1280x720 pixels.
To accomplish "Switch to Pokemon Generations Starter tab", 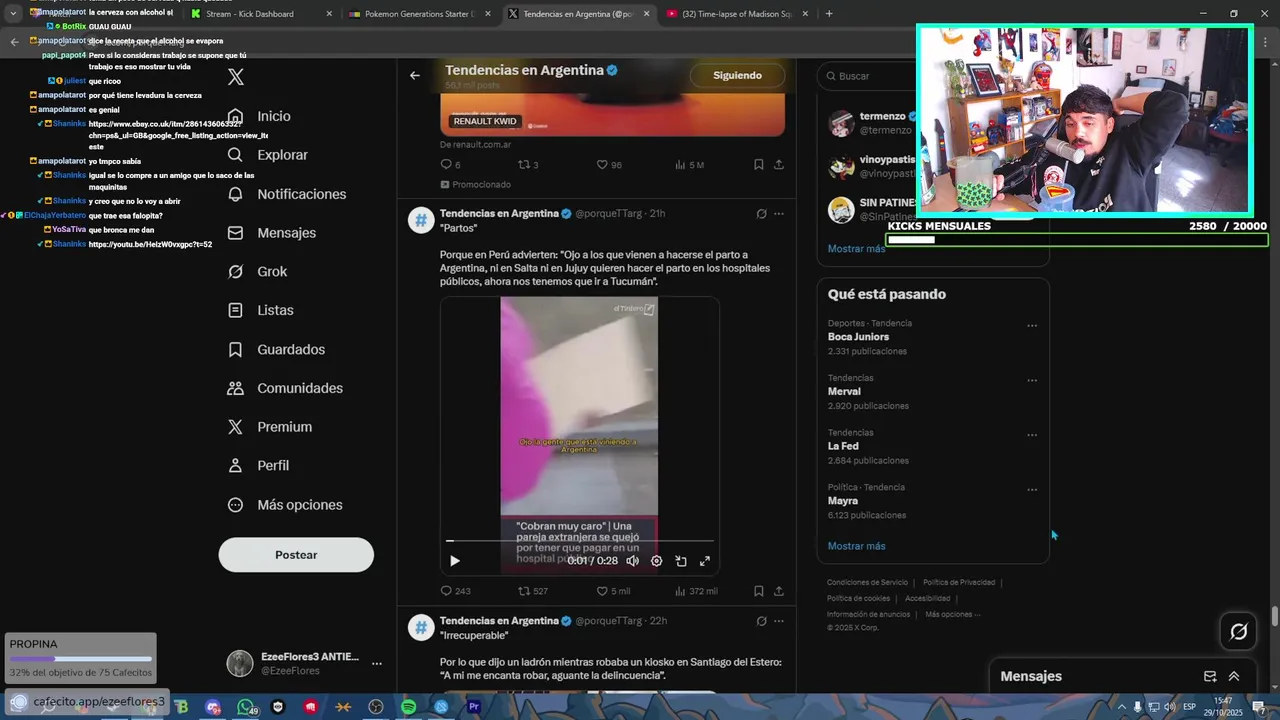I will coord(422,14).
